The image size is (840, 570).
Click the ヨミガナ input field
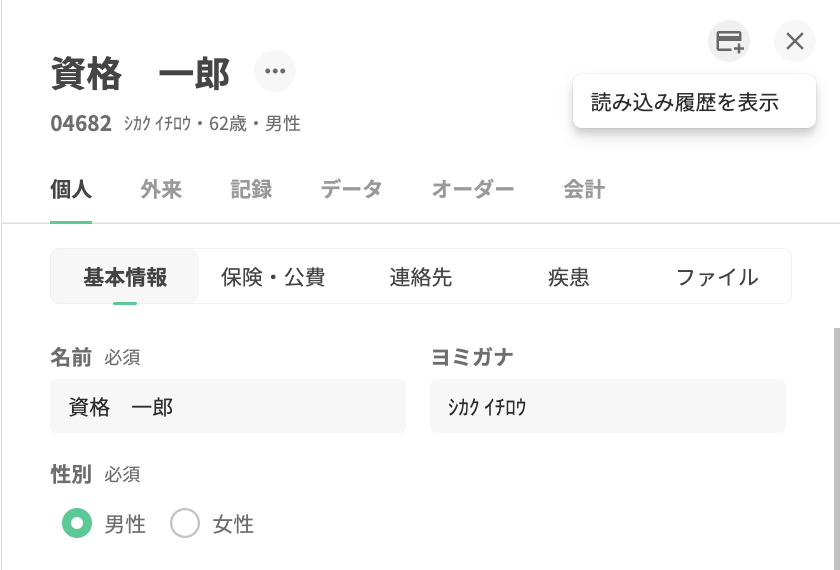coord(607,406)
